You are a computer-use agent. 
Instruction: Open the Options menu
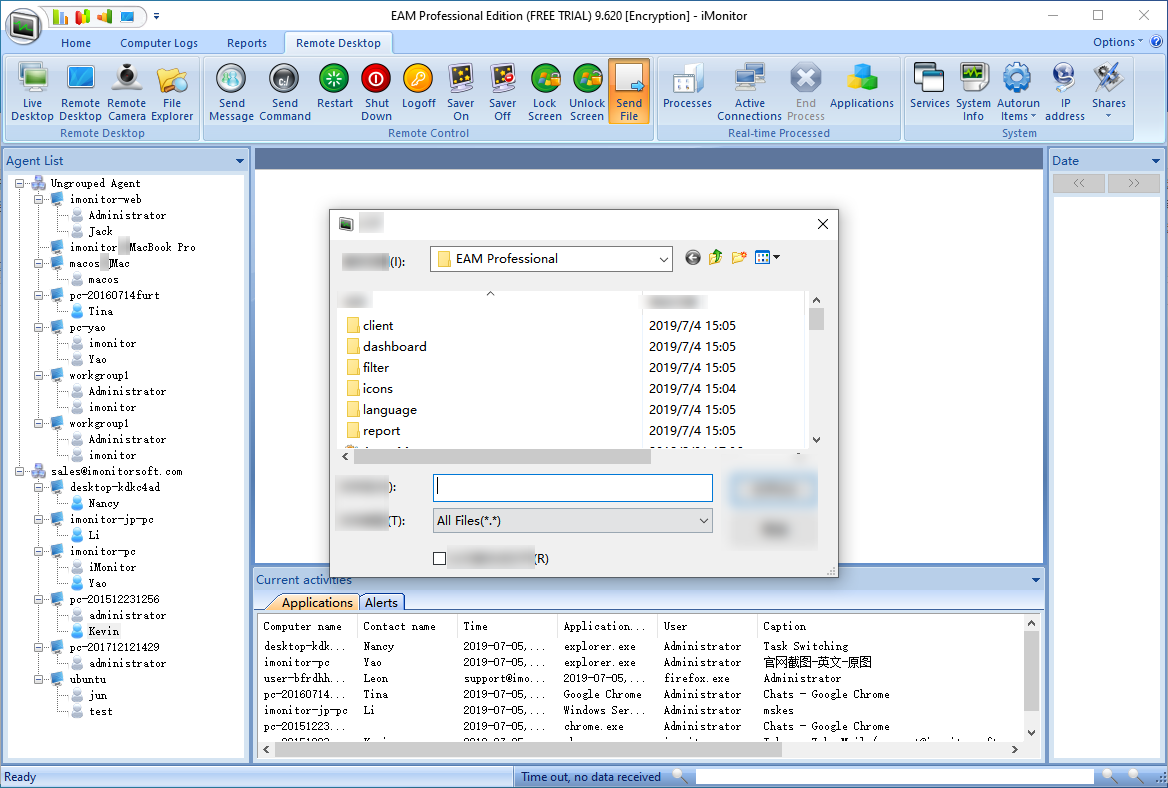tap(1117, 42)
